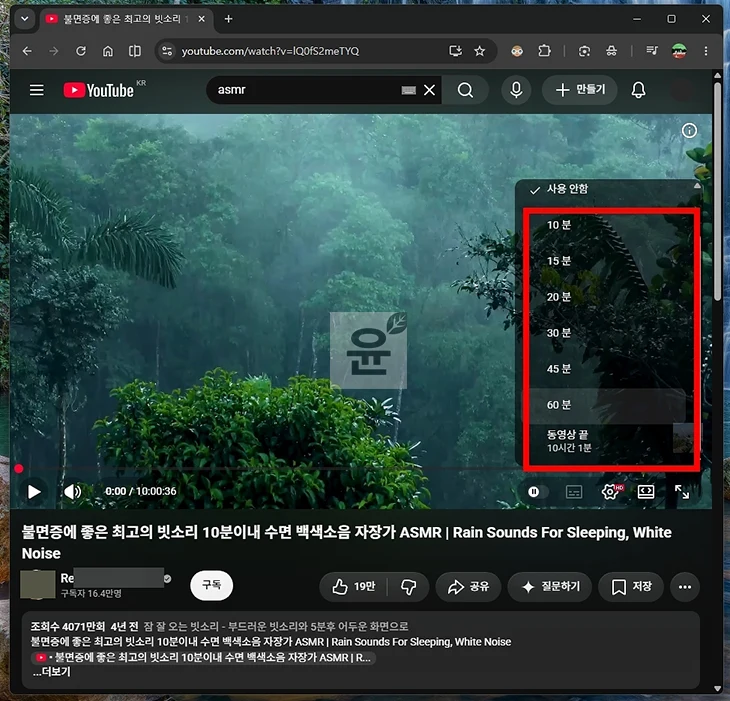Dislike the video
The image size is (730, 701).
point(408,586)
